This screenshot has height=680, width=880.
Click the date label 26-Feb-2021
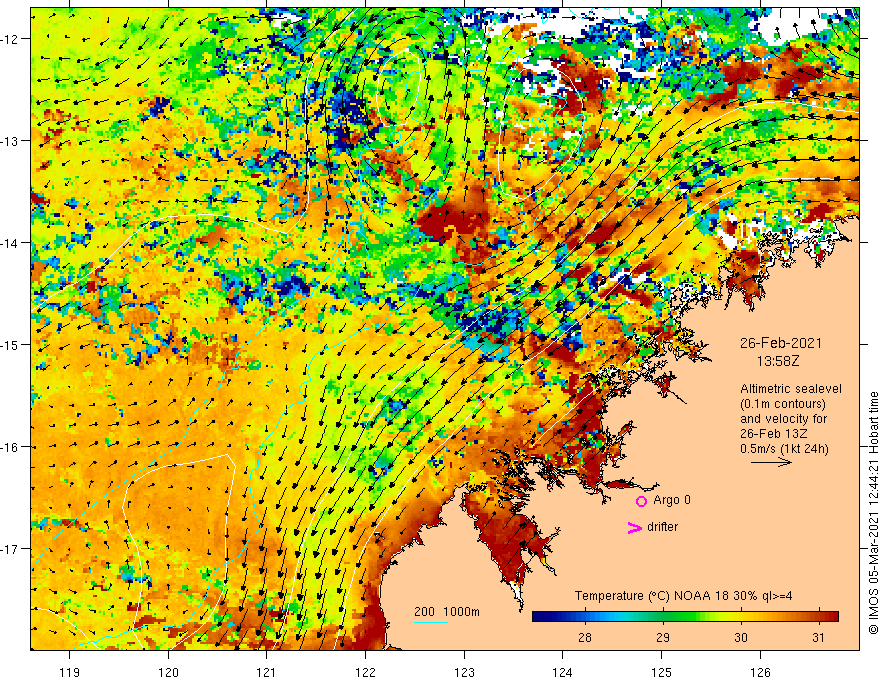coord(781,343)
